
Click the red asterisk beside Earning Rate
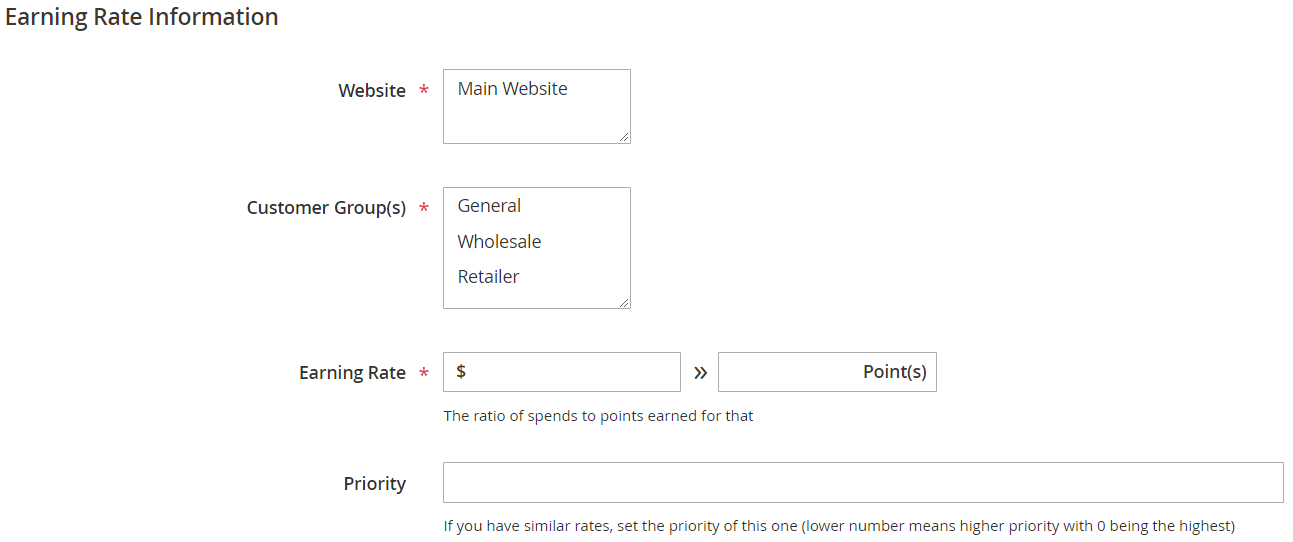coord(424,374)
